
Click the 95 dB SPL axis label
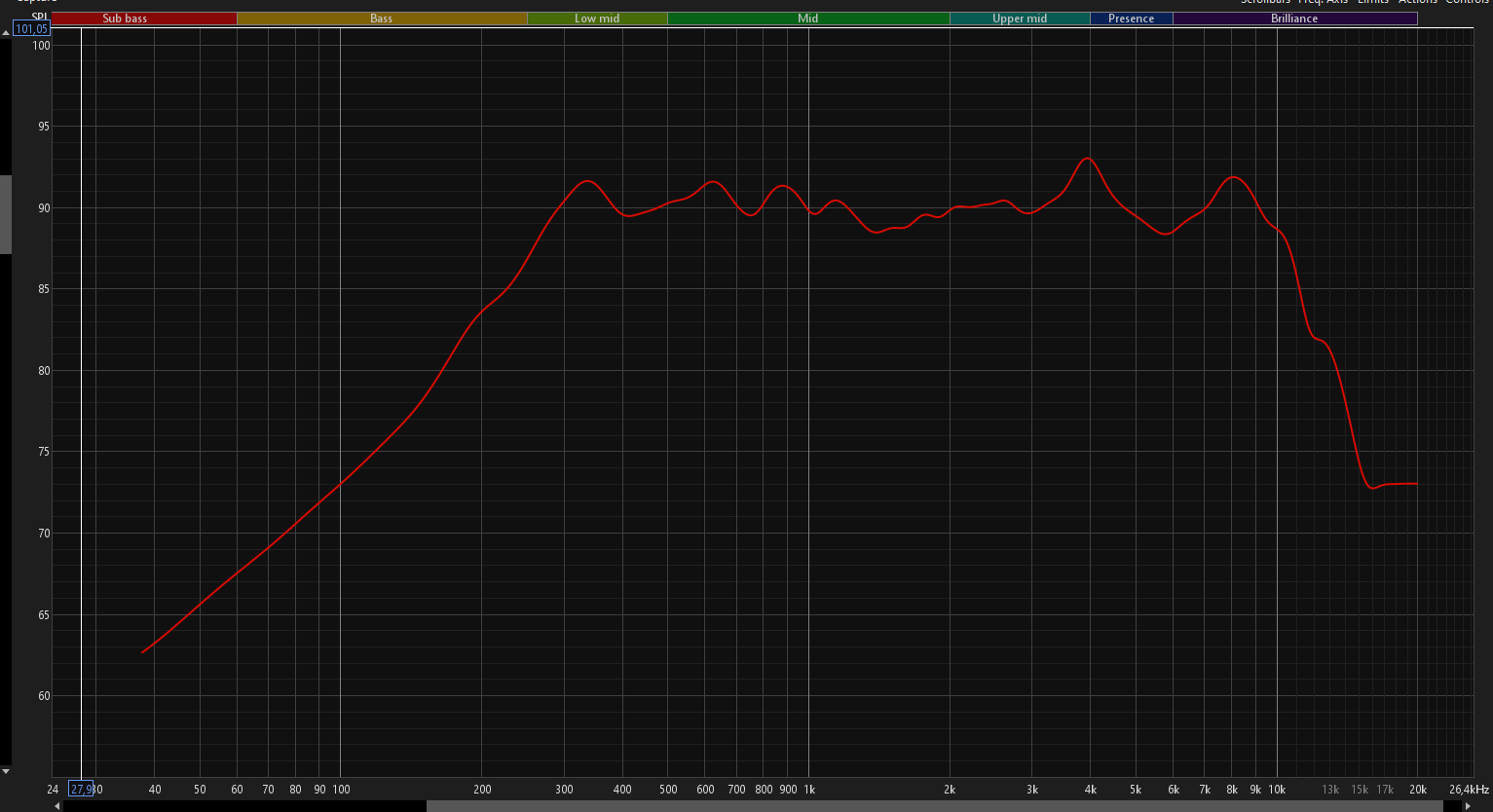coord(44,127)
